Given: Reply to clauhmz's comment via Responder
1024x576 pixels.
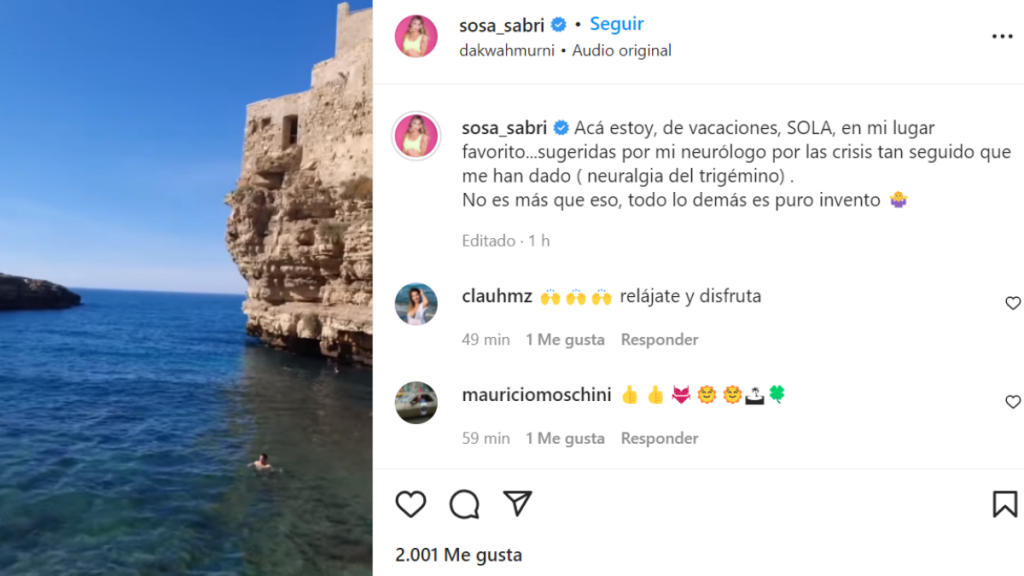Looking at the screenshot, I should pos(659,340).
